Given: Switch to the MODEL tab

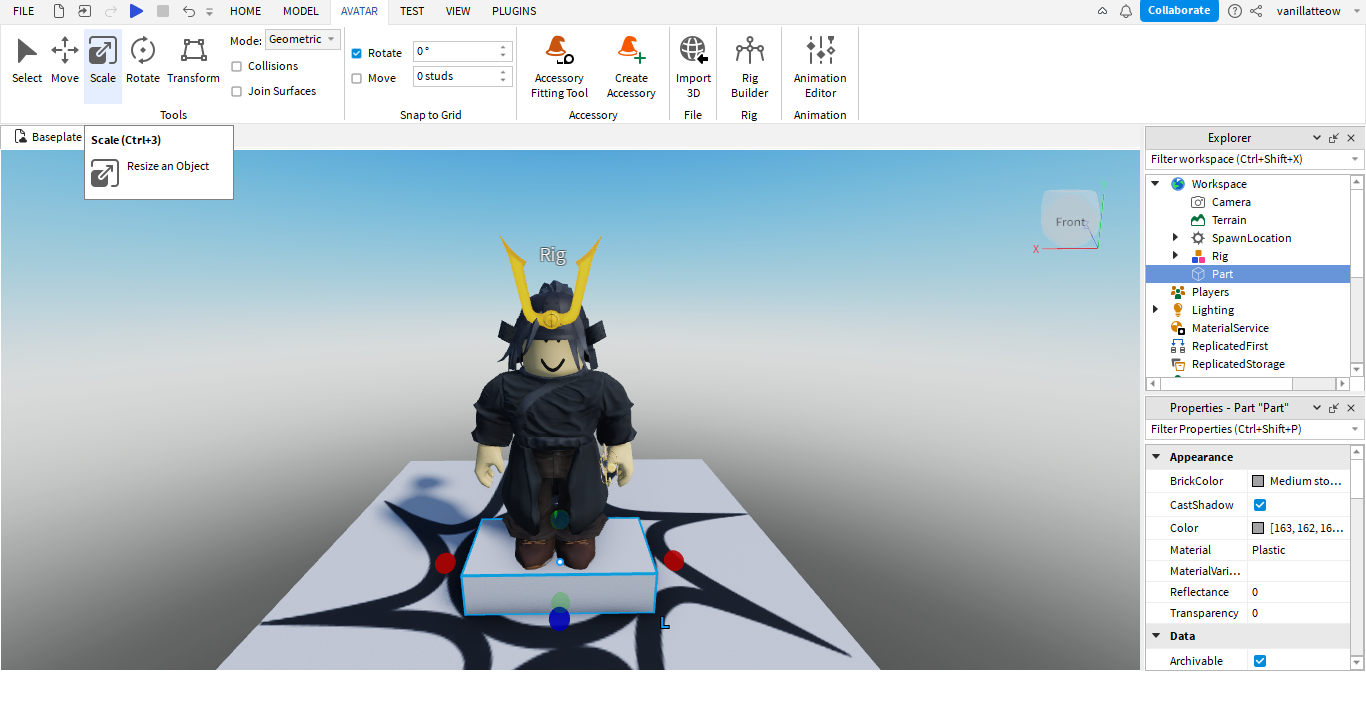Looking at the screenshot, I should (300, 11).
